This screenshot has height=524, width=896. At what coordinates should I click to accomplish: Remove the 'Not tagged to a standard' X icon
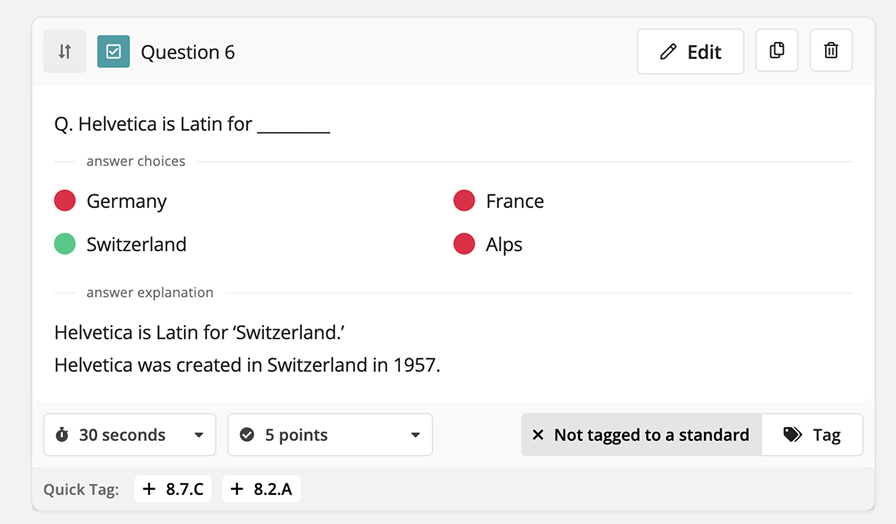538,435
